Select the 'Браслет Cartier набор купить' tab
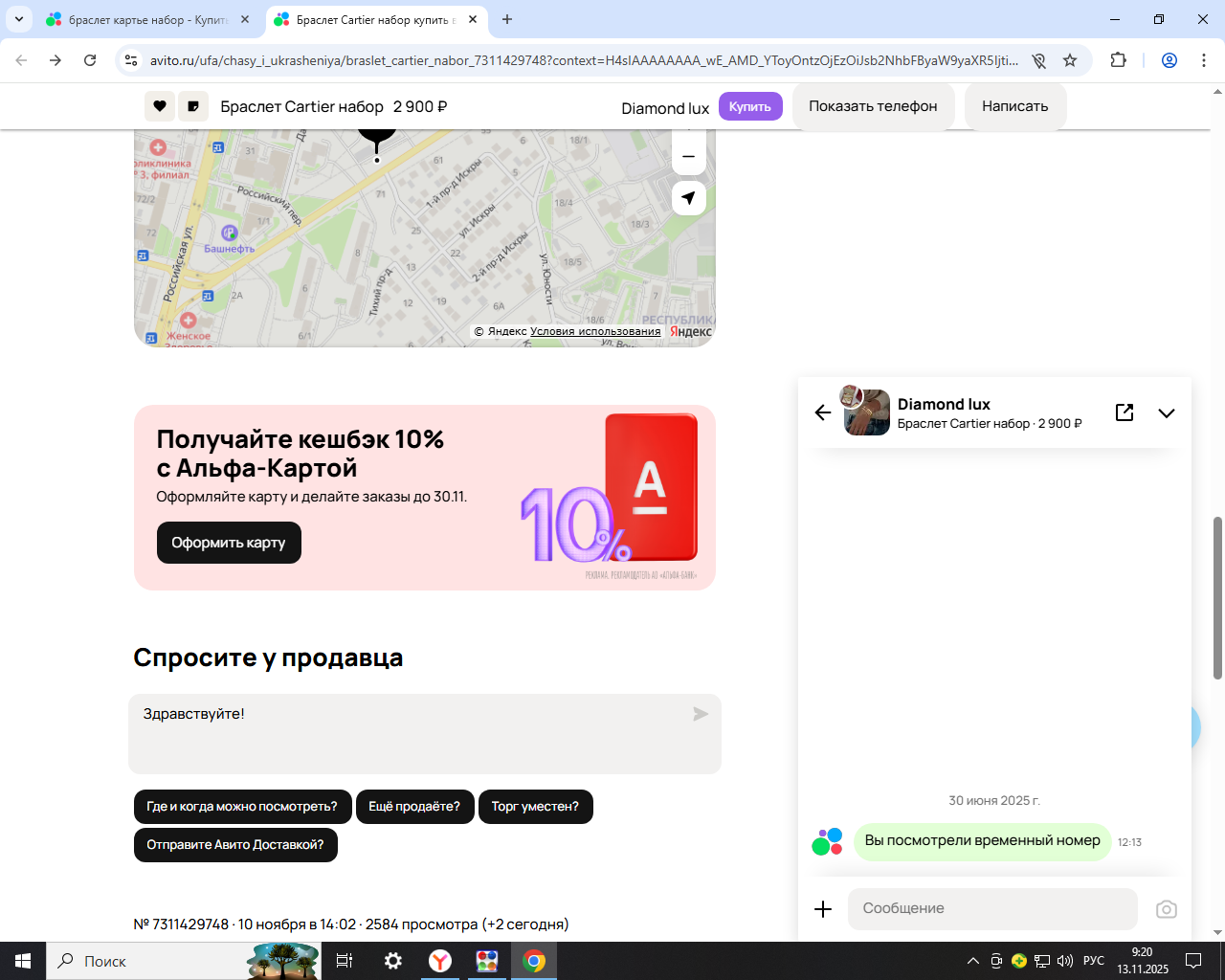The width and height of the screenshot is (1225, 980). (x=375, y=19)
